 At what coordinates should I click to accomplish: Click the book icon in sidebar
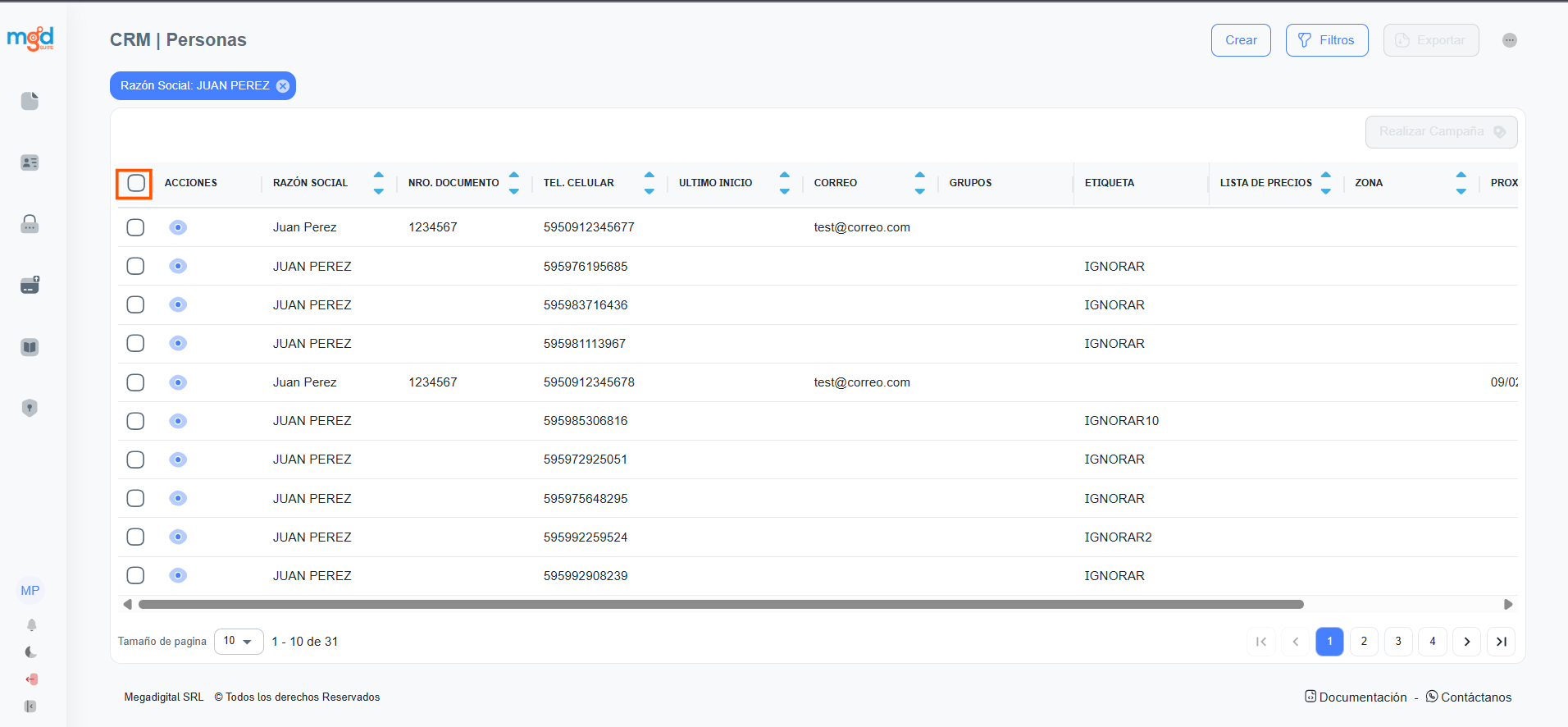tap(30, 347)
